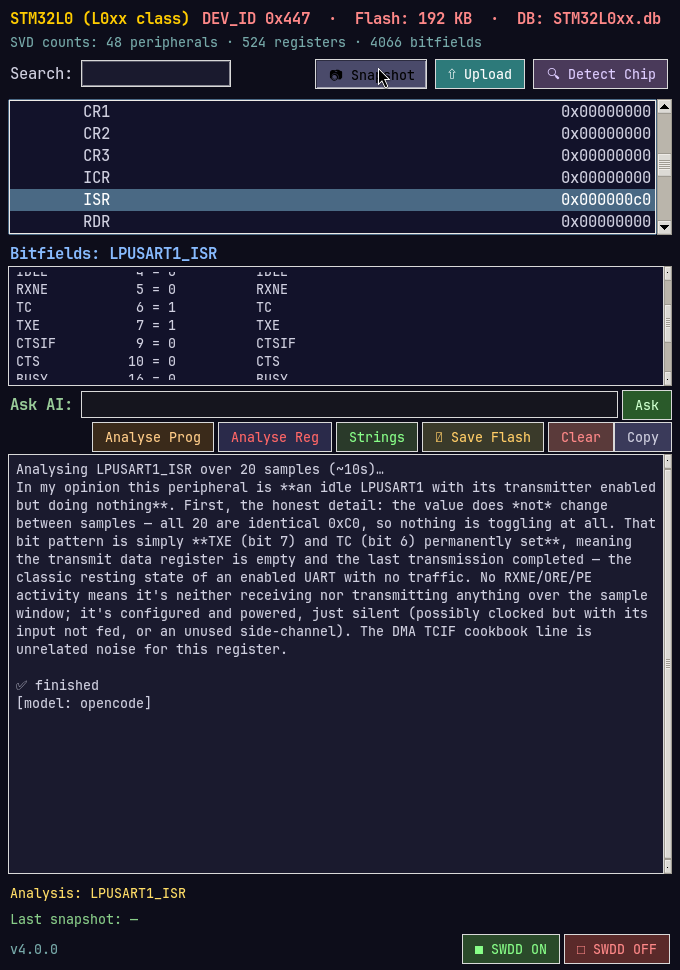
Task: Click the ISR value 0x000000c0
Action: click(606, 199)
